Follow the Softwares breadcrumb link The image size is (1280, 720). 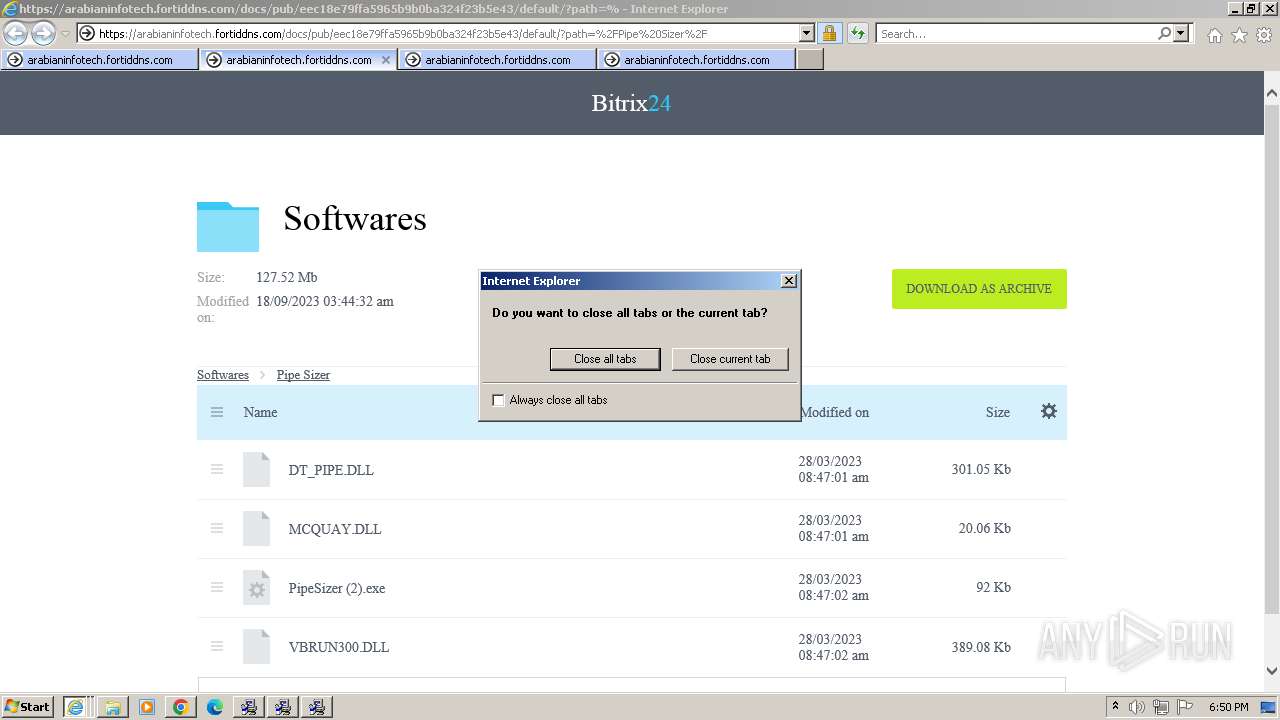point(223,375)
